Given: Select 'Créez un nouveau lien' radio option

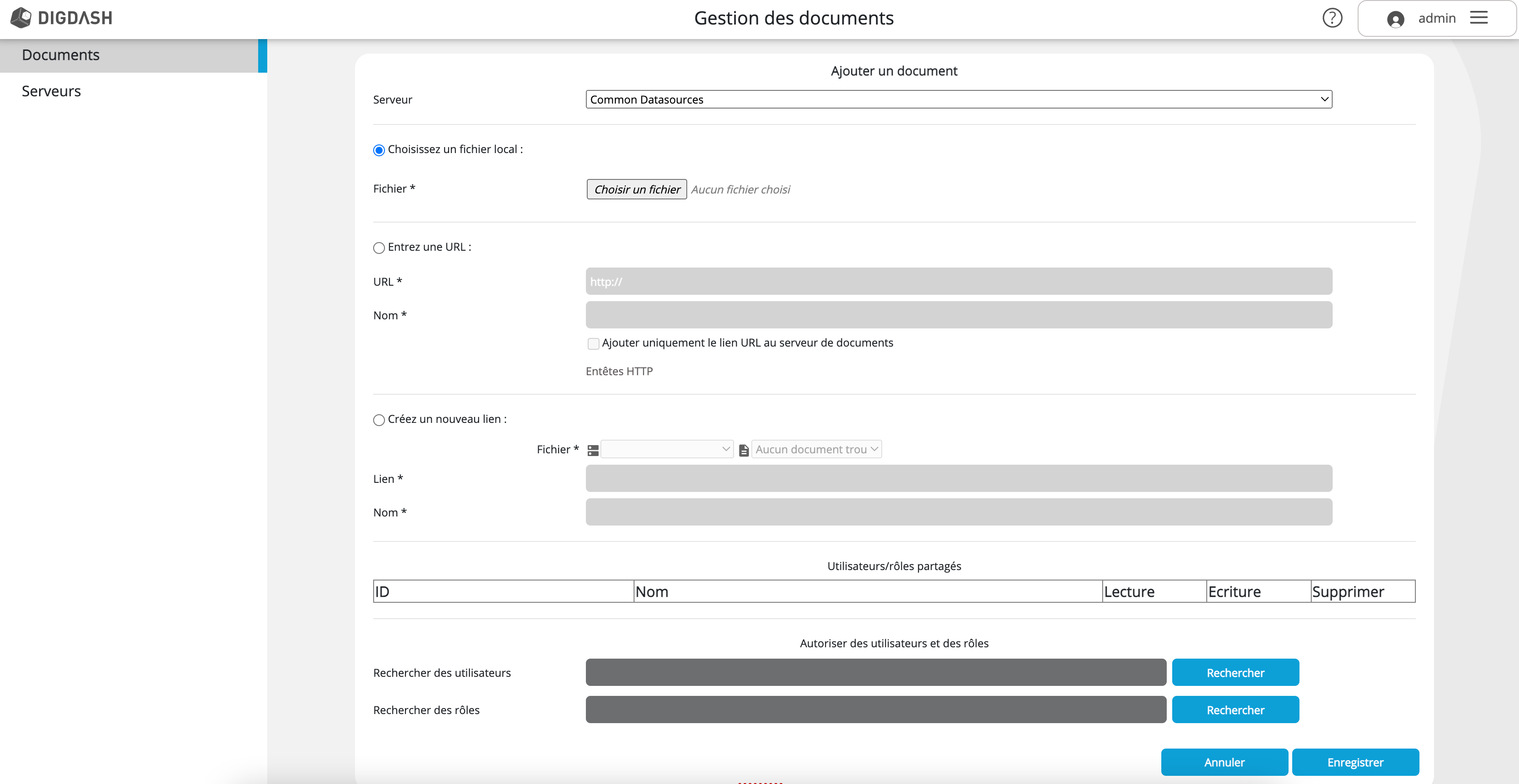Looking at the screenshot, I should [379, 420].
